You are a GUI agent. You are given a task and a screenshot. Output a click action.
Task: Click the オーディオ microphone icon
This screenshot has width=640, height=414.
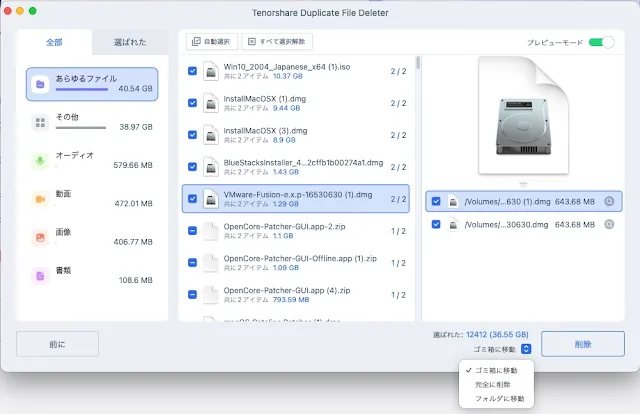[40, 161]
